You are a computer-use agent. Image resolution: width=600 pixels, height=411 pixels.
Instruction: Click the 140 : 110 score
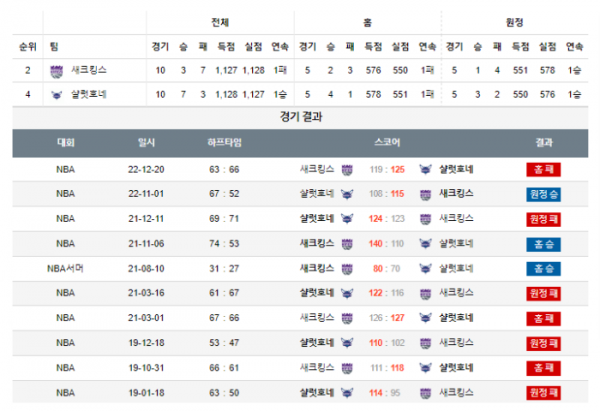click(386, 244)
